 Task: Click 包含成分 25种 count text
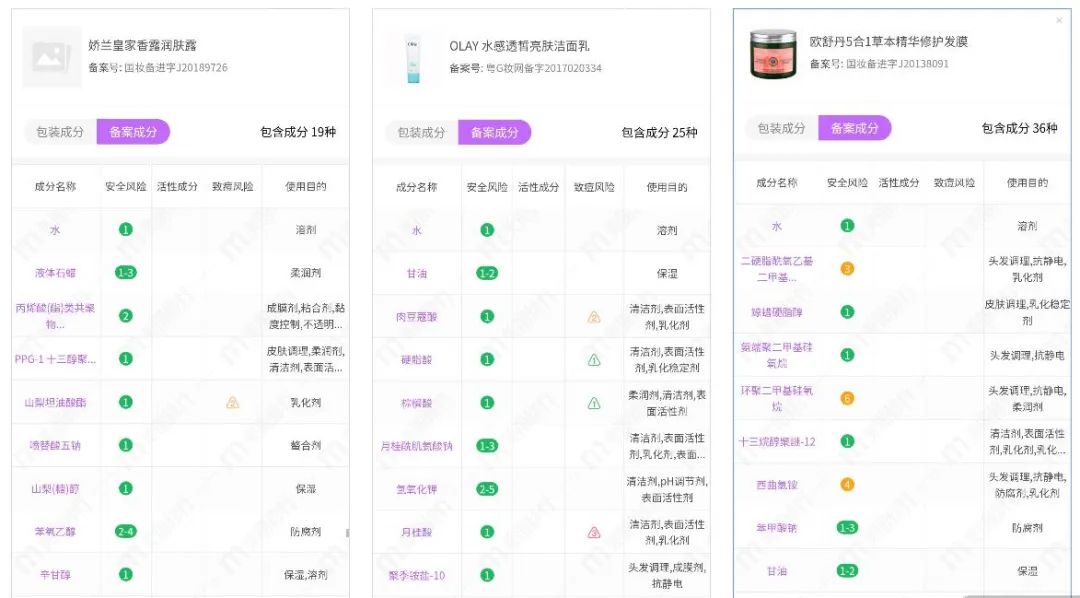660,132
